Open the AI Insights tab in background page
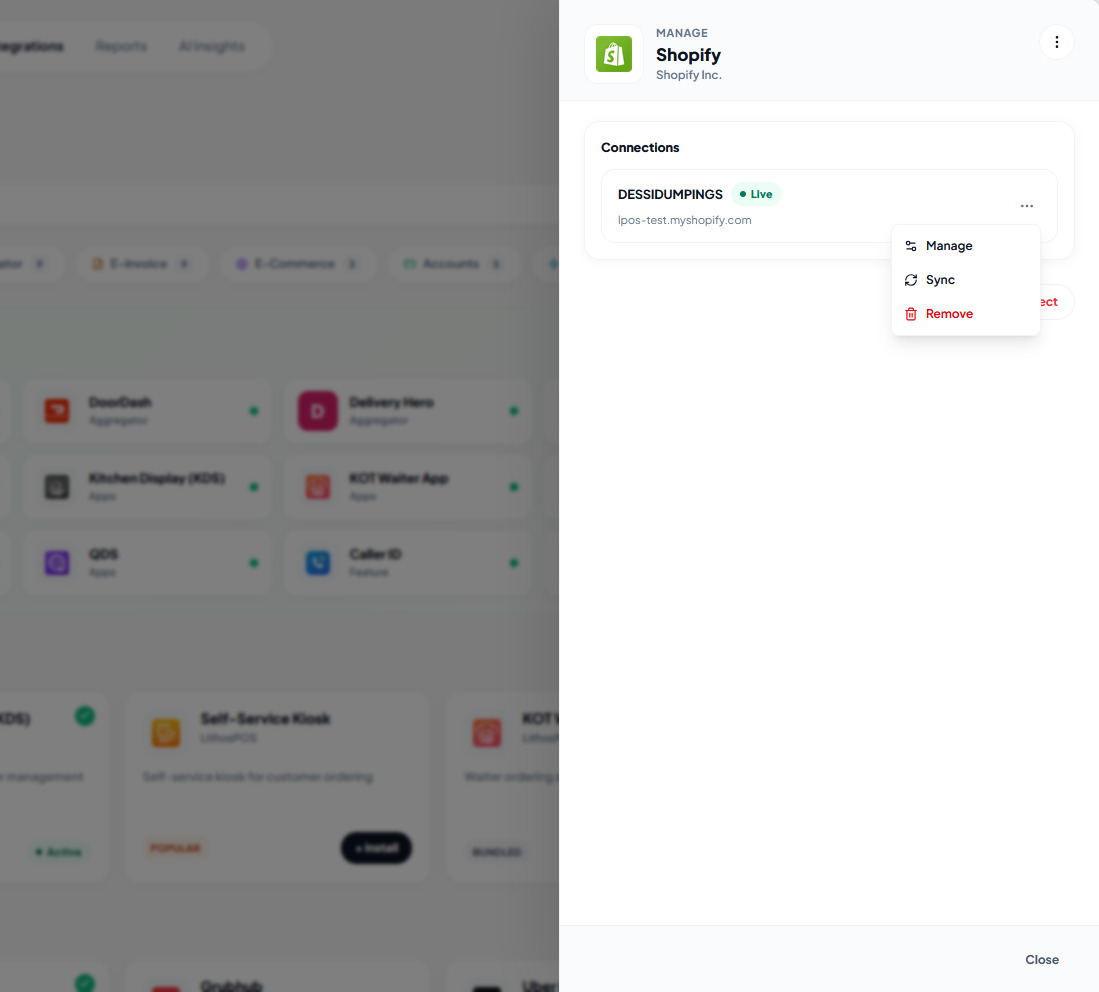1099x992 pixels. pos(211,46)
